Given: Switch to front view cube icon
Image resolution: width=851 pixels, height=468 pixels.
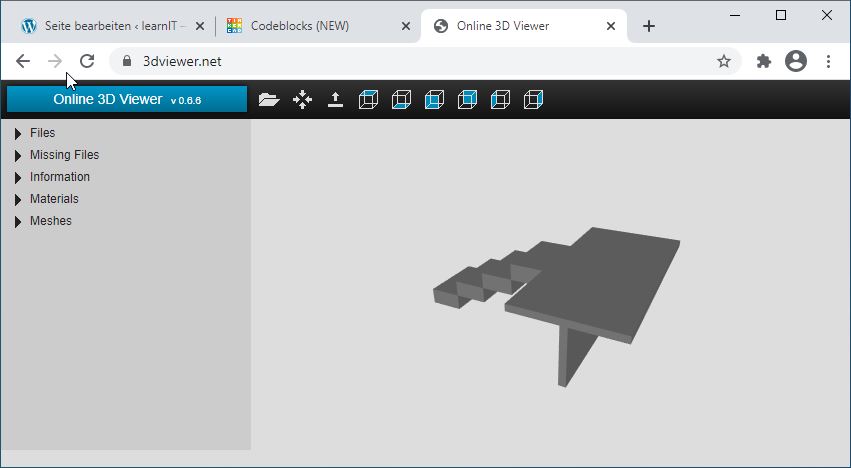Looking at the screenshot, I should (435, 99).
